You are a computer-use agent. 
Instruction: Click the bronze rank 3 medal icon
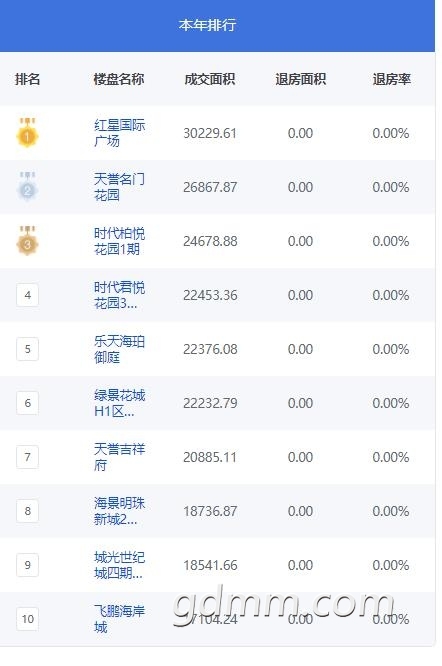(28, 241)
